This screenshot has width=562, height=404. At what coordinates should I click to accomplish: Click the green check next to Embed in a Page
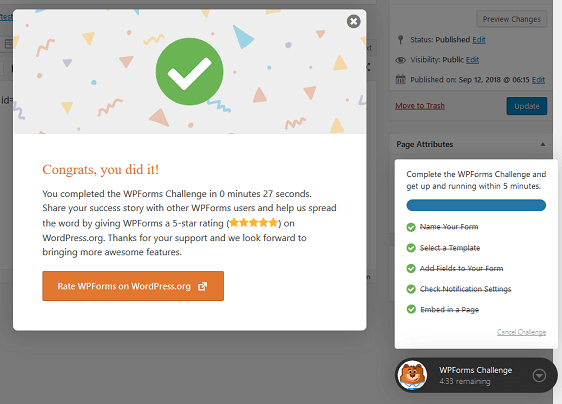(x=411, y=309)
